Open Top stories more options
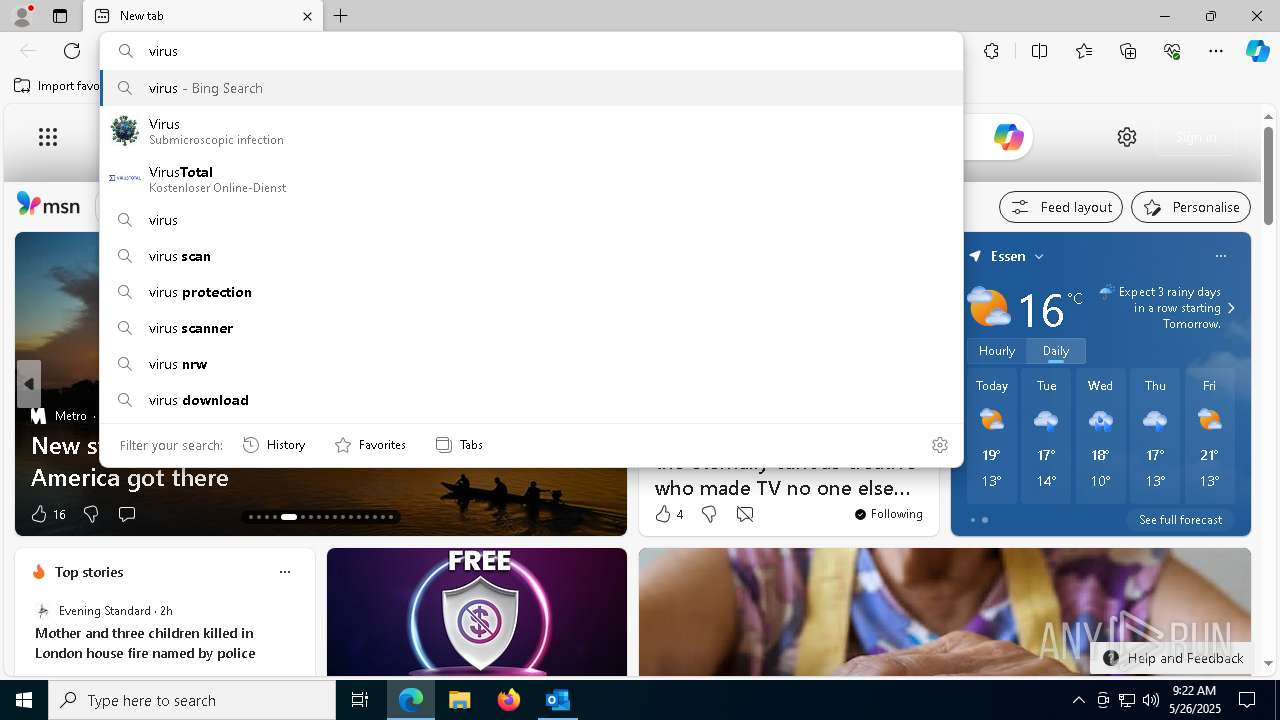 click(x=285, y=572)
